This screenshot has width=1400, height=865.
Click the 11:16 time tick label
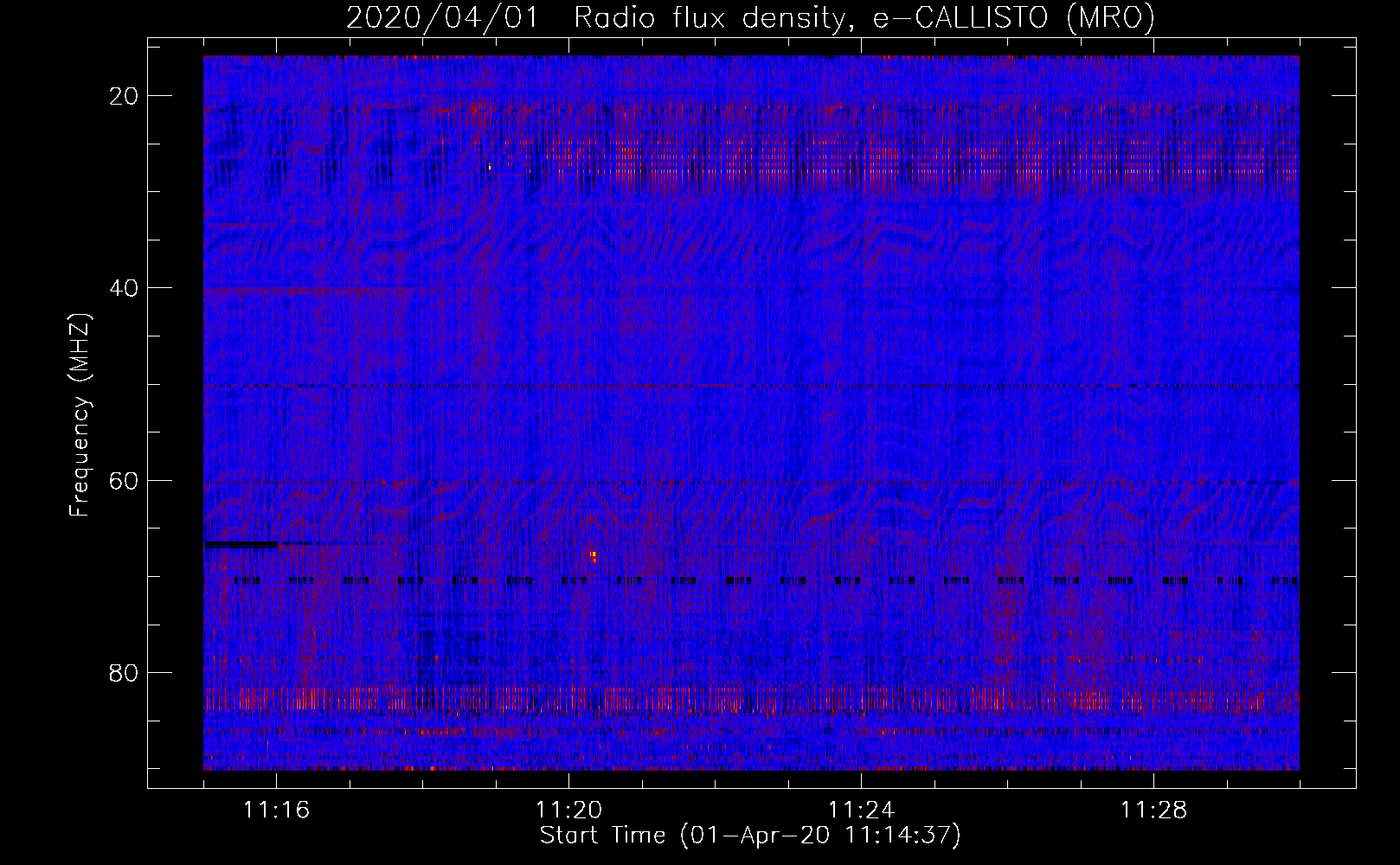(276, 811)
